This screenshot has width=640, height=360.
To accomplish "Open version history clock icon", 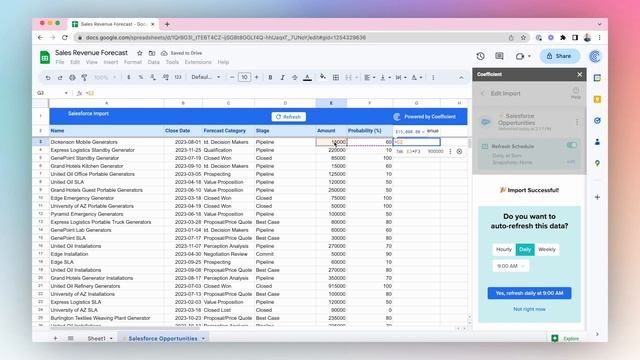I will tap(480, 56).
